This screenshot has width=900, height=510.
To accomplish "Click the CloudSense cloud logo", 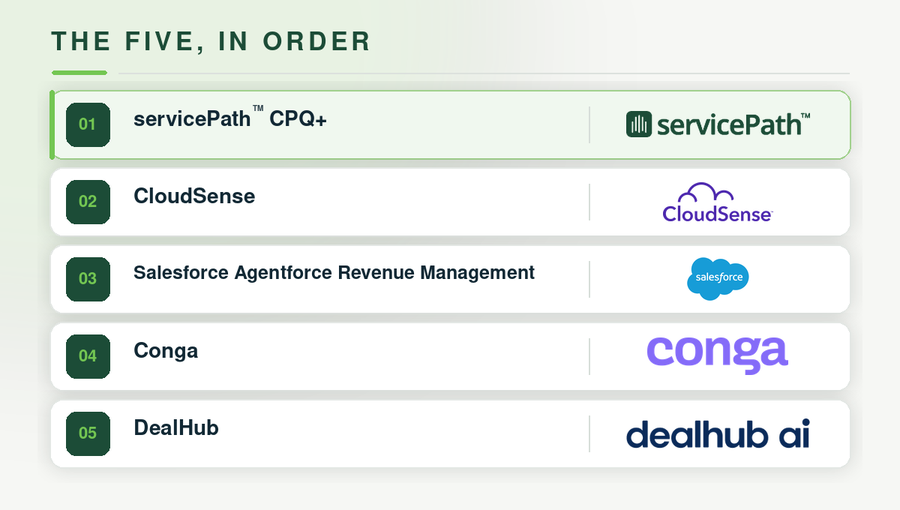I will tap(717, 203).
